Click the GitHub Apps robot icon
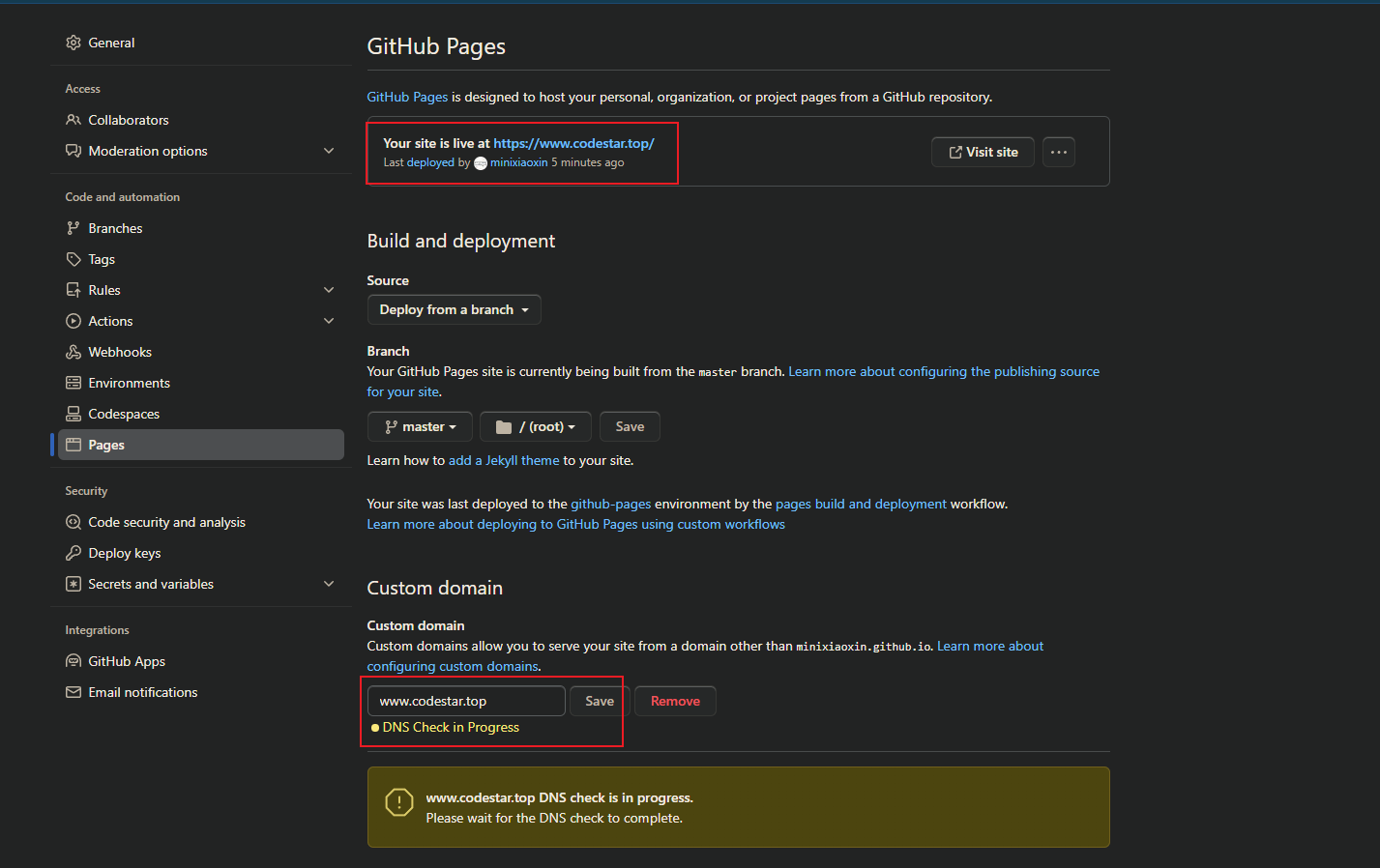This screenshot has height=868, width=1380. point(73,661)
